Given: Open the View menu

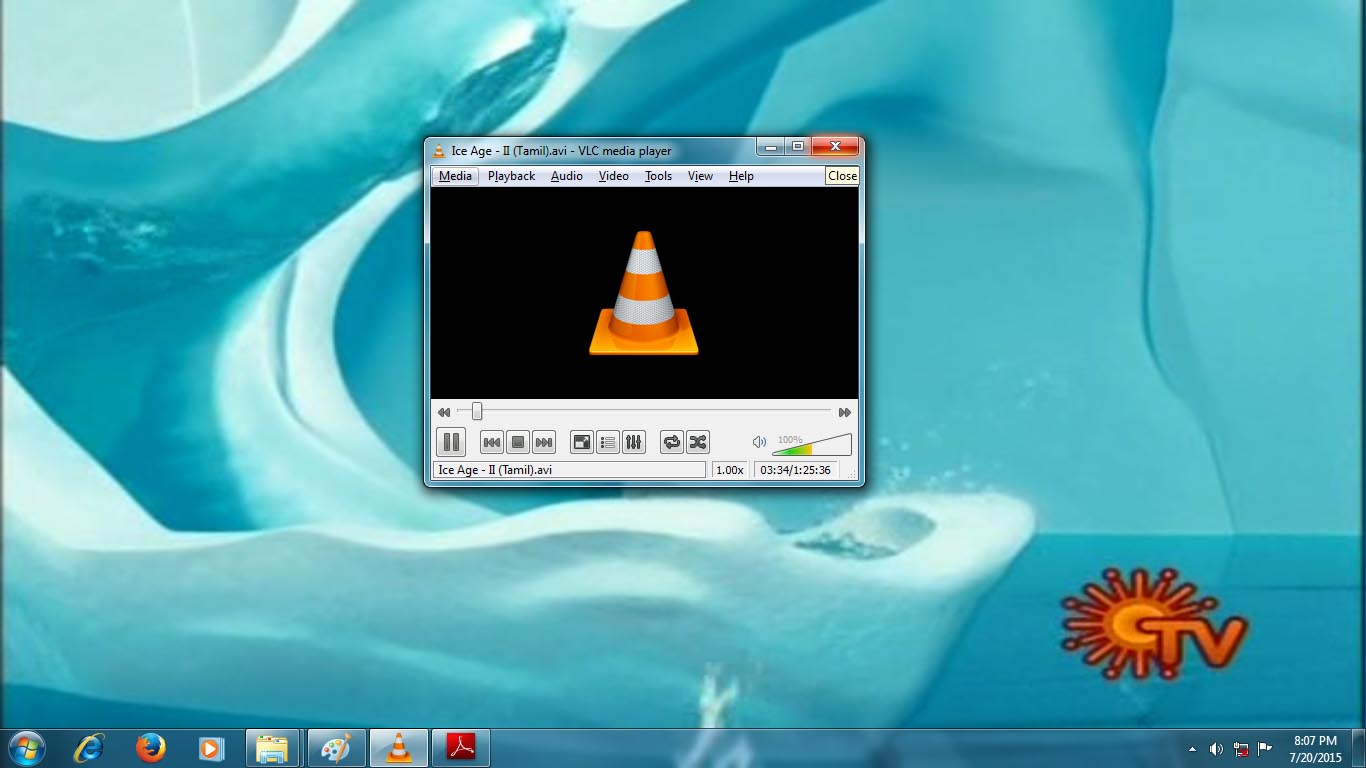Looking at the screenshot, I should click(700, 176).
